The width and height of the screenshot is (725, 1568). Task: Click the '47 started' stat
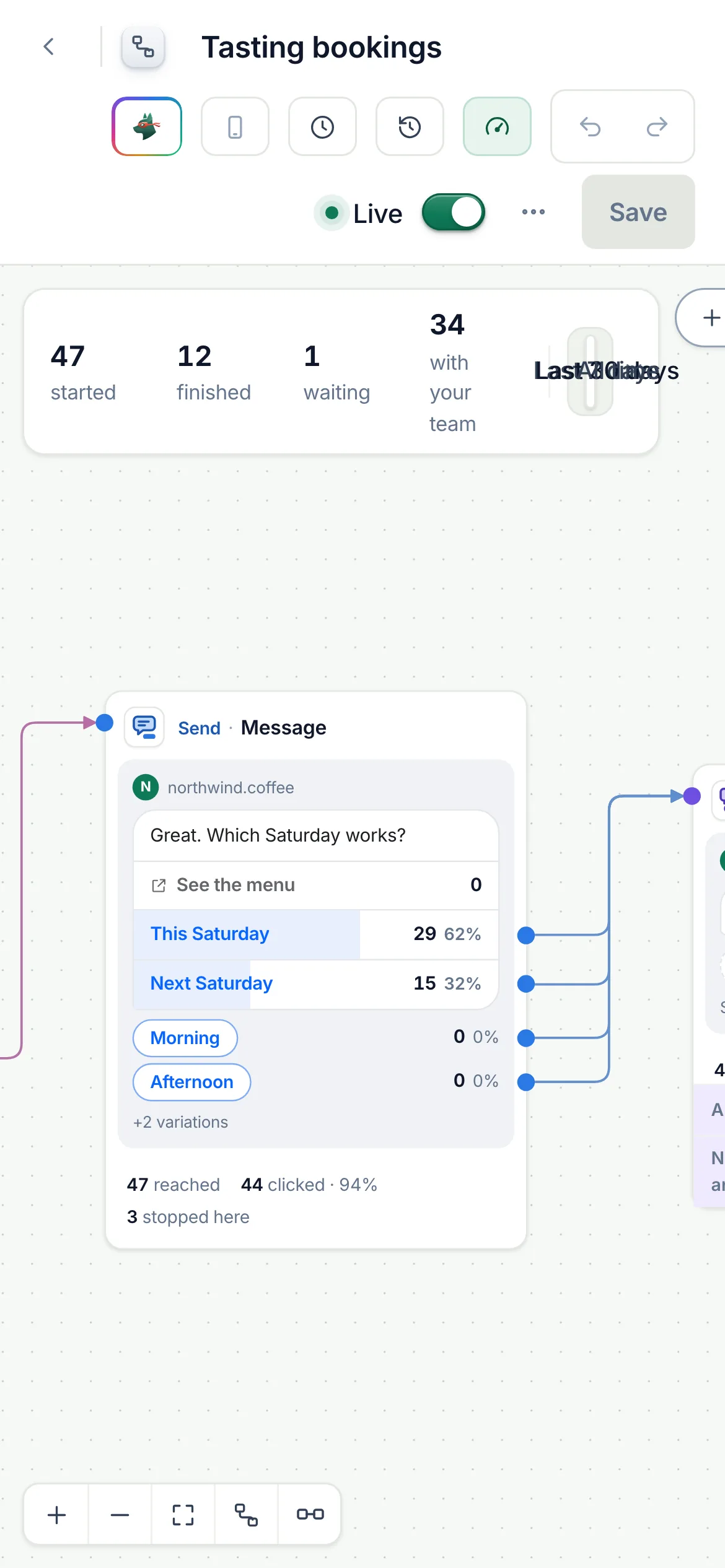click(83, 373)
